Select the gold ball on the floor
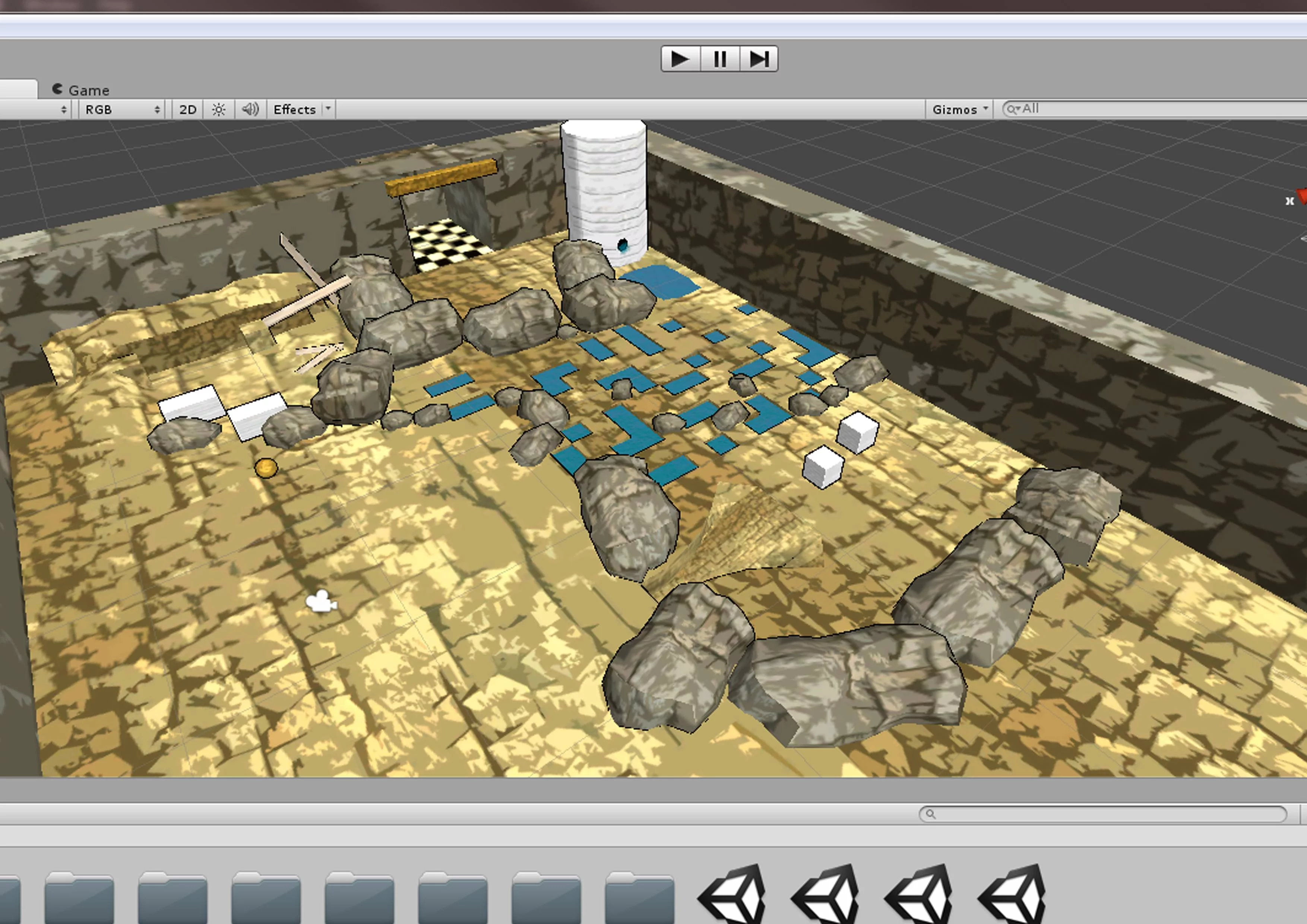This screenshot has width=1307, height=924. coord(266,468)
